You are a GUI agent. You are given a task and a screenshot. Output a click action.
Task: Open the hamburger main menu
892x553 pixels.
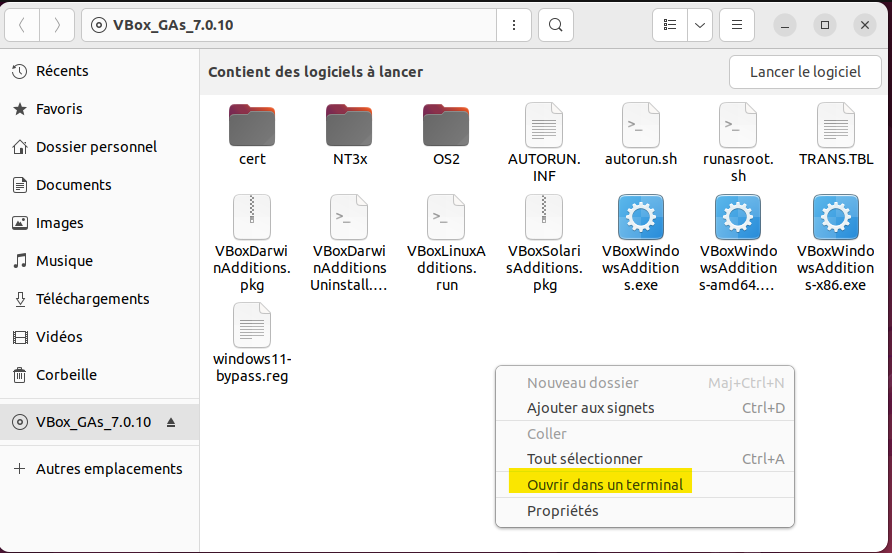click(737, 25)
